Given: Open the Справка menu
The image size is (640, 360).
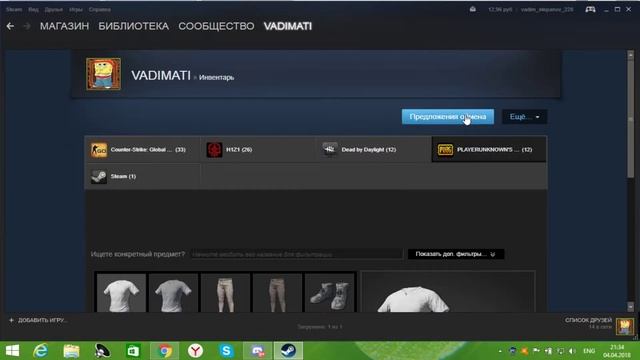Looking at the screenshot, I should pos(100,9).
